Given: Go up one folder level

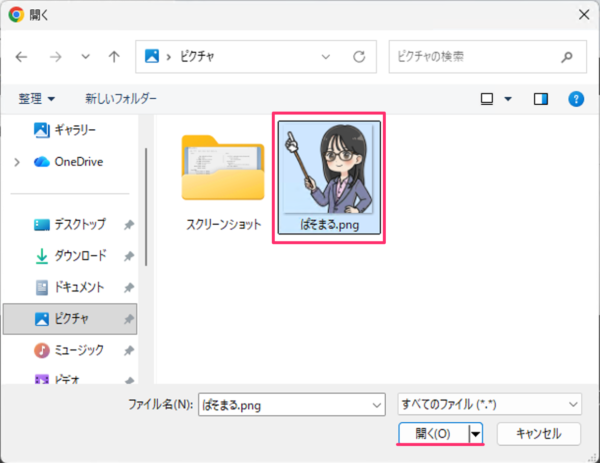Looking at the screenshot, I should [115, 57].
